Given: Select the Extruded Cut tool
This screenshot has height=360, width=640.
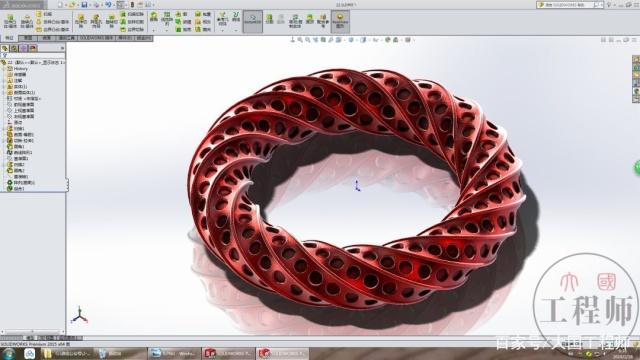Looking at the screenshot, I should tap(81, 21).
